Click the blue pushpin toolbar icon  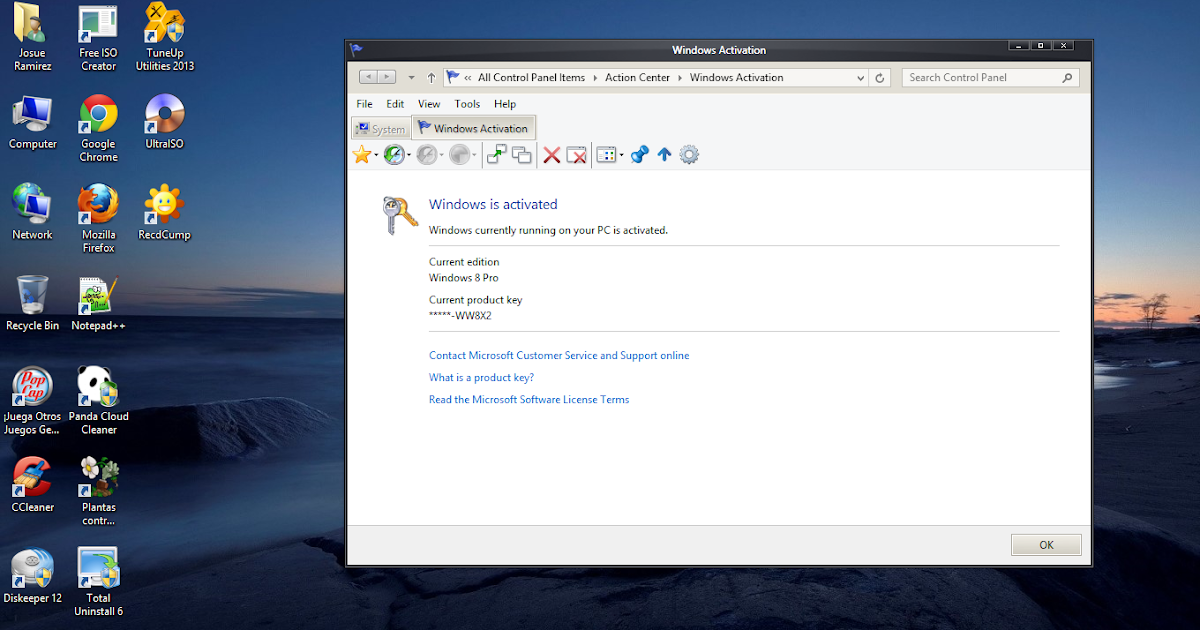pos(640,154)
